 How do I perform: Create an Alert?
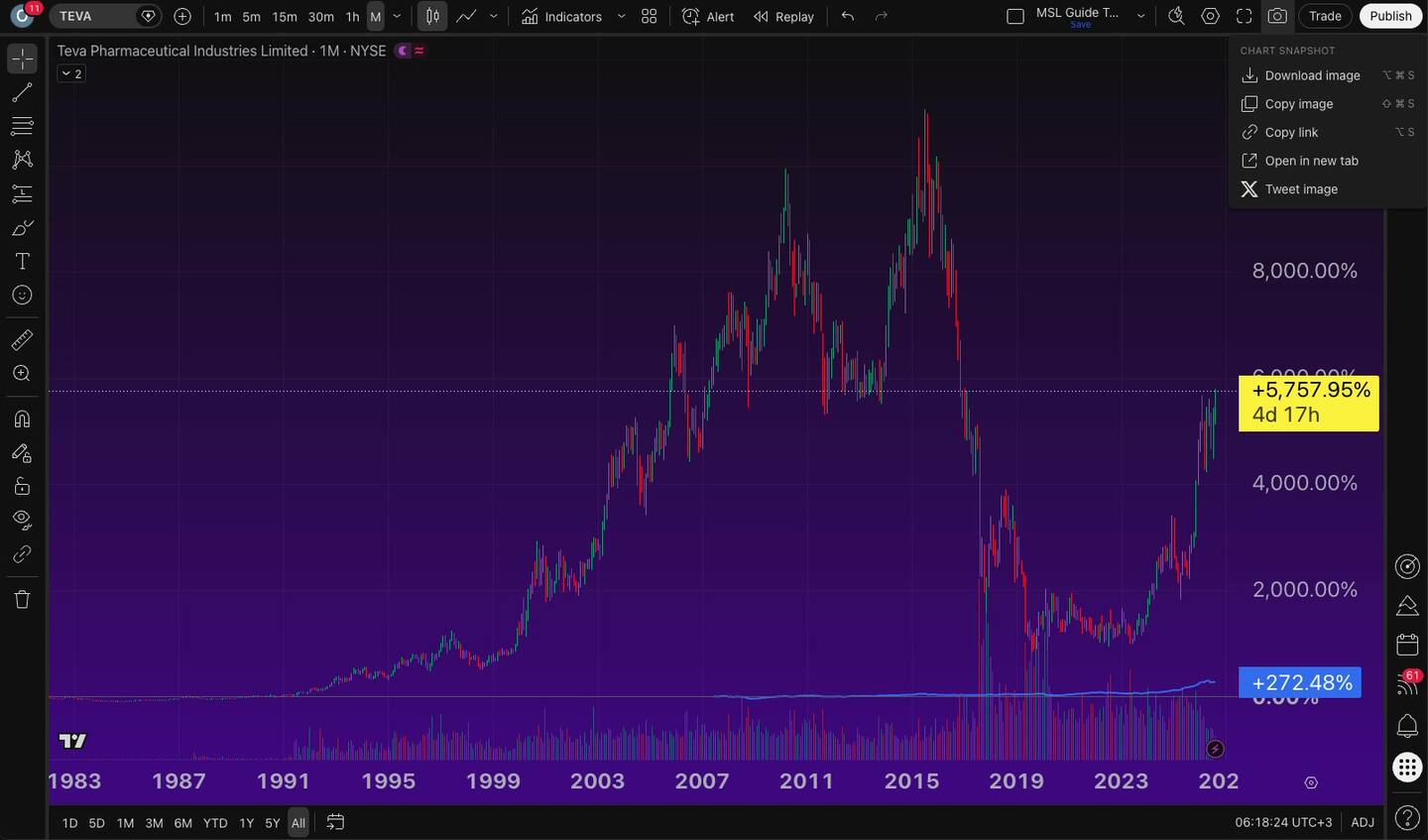tap(708, 16)
